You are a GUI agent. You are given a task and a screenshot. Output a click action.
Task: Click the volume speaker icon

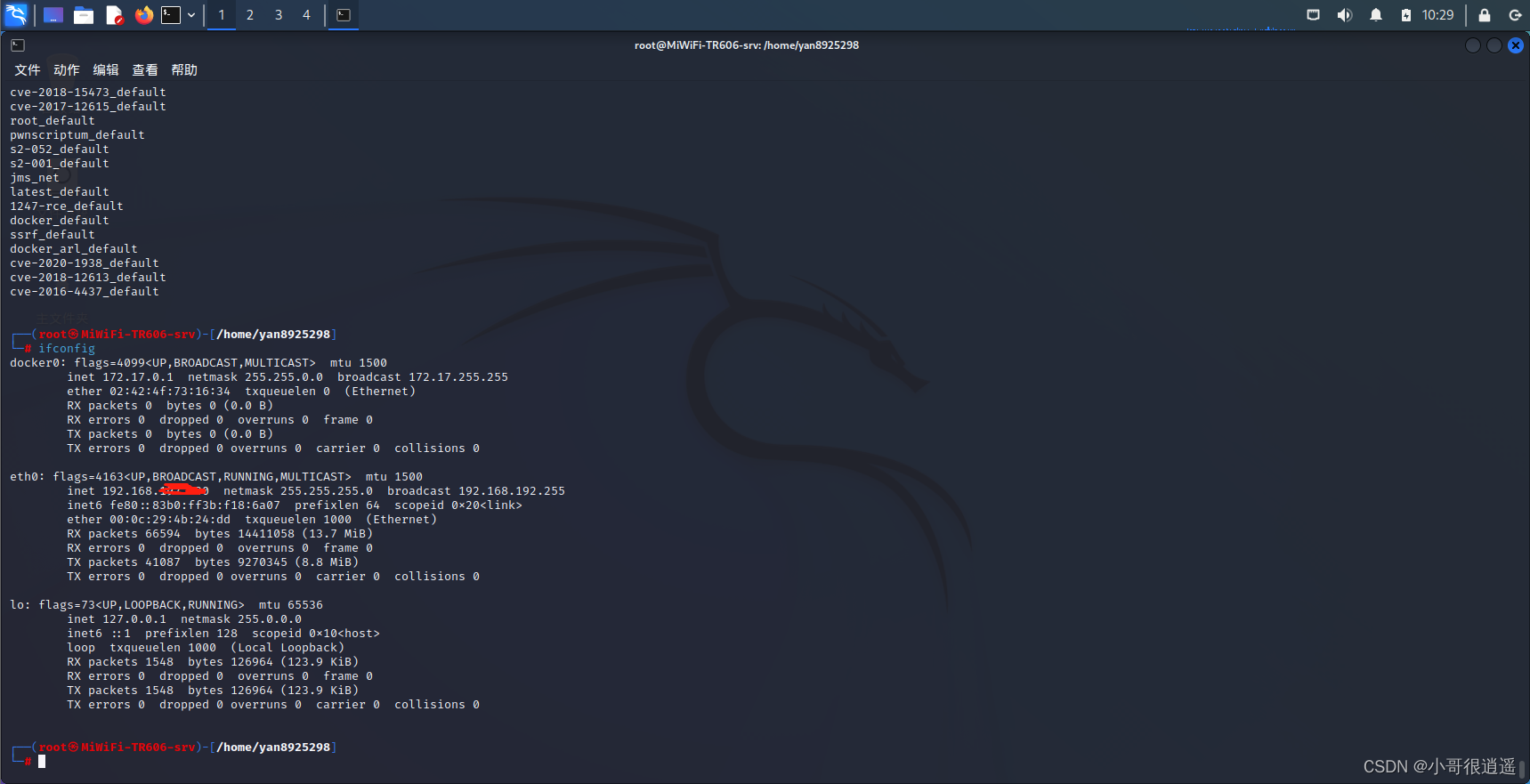(x=1345, y=15)
